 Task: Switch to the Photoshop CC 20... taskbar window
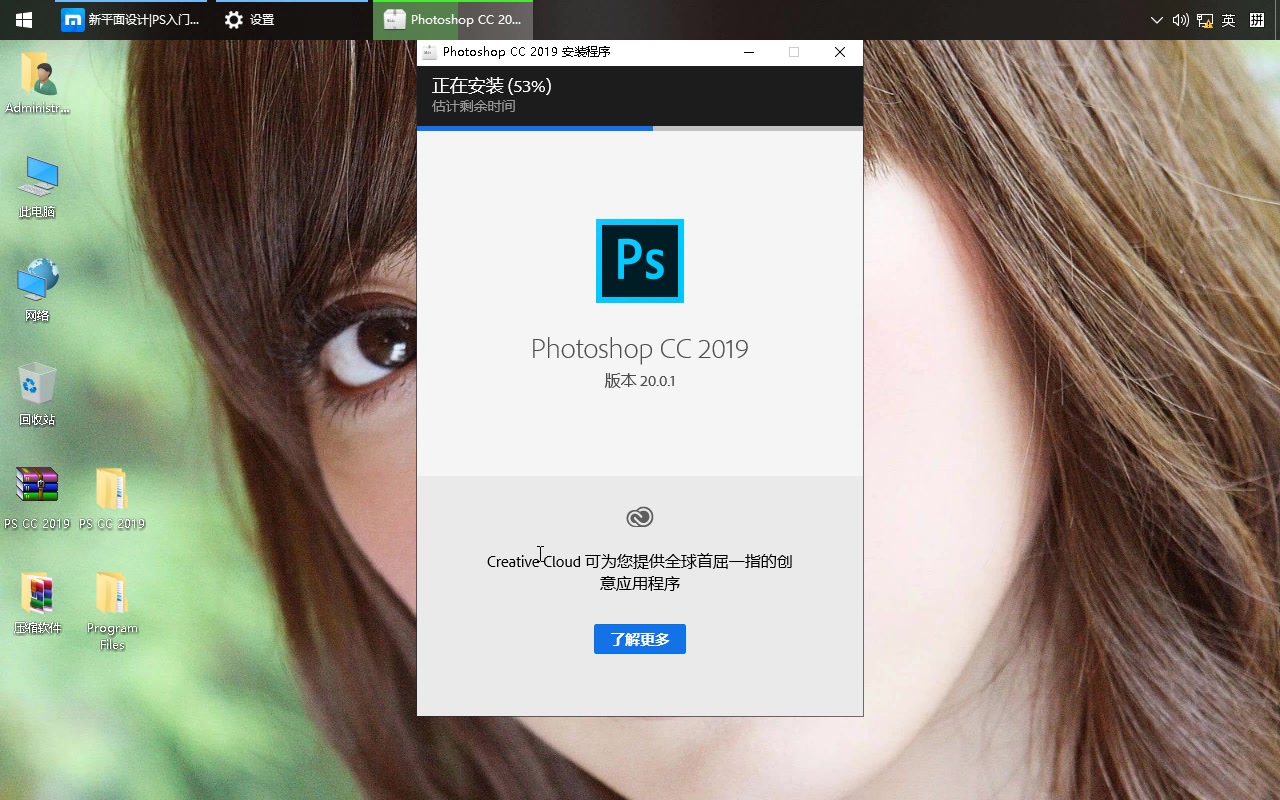pyautogui.click(x=452, y=20)
